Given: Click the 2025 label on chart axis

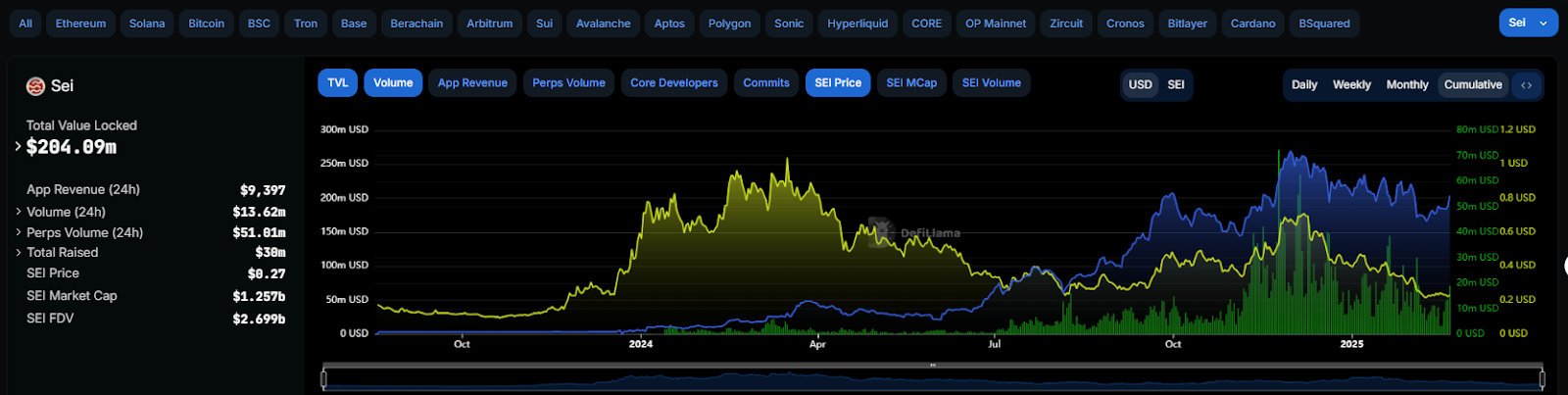Looking at the screenshot, I should click(1351, 344).
